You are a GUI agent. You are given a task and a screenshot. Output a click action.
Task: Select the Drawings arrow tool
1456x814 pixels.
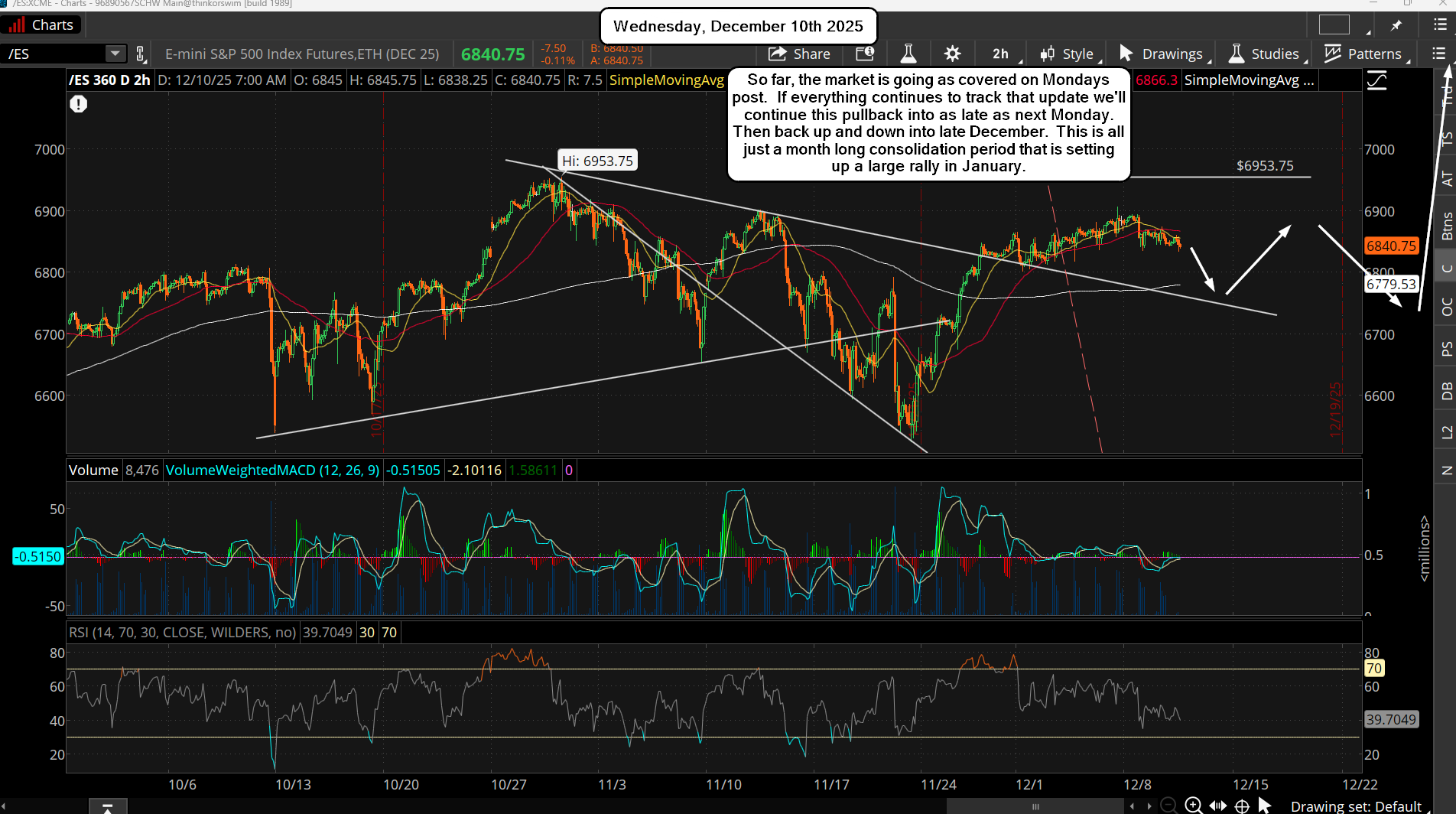coord(1125,54)
